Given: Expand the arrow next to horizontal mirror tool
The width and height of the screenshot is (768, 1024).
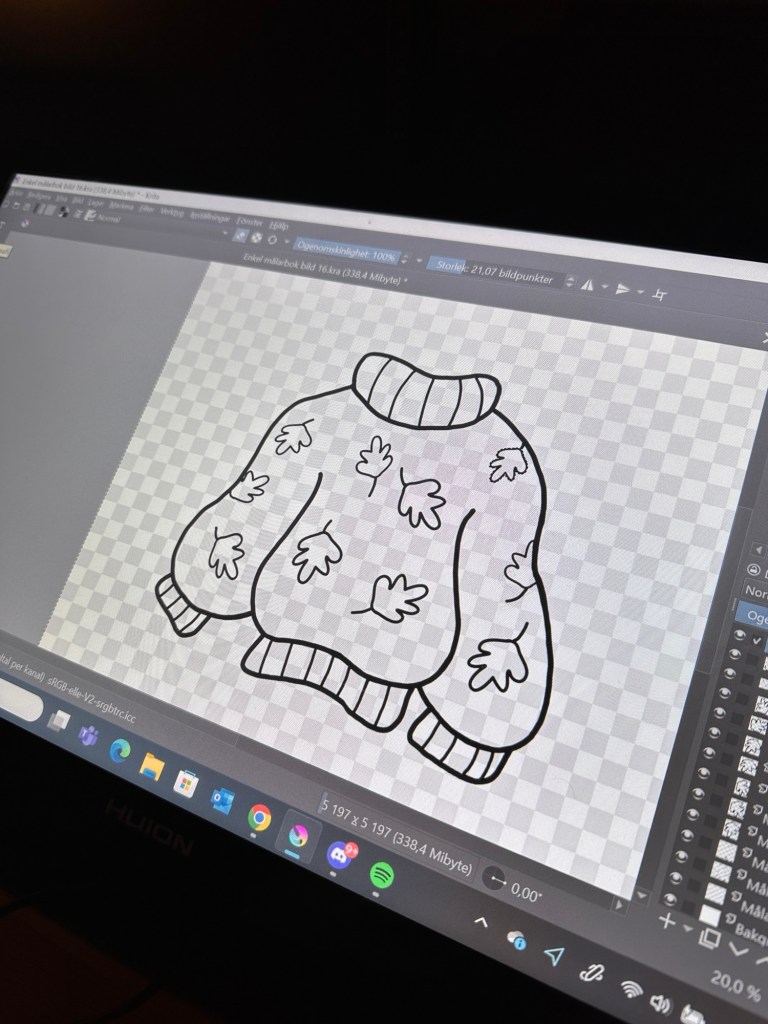Looking at the screenshot, I should click(605, 286).
